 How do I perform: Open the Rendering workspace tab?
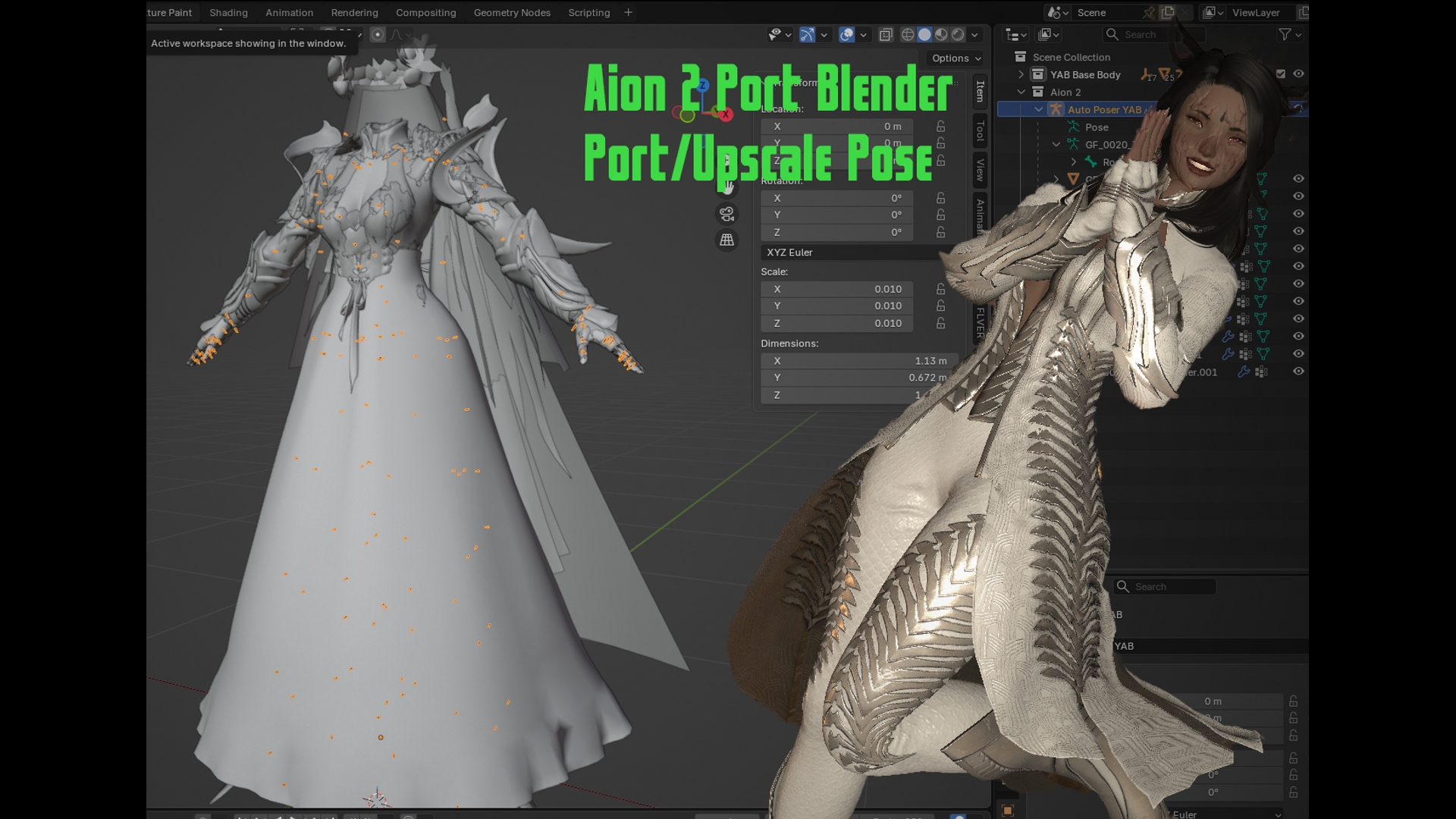tap(354, 13)
